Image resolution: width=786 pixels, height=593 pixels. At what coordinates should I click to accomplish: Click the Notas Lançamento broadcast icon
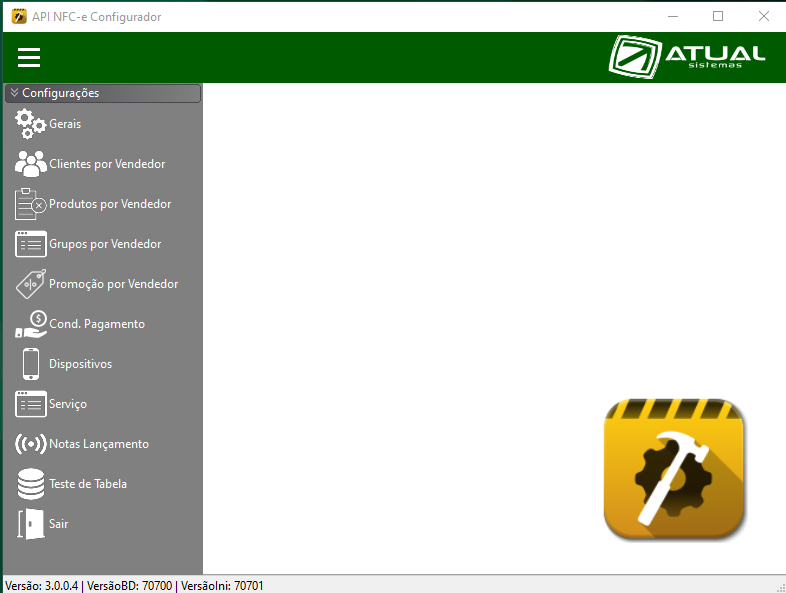(31, 444)
